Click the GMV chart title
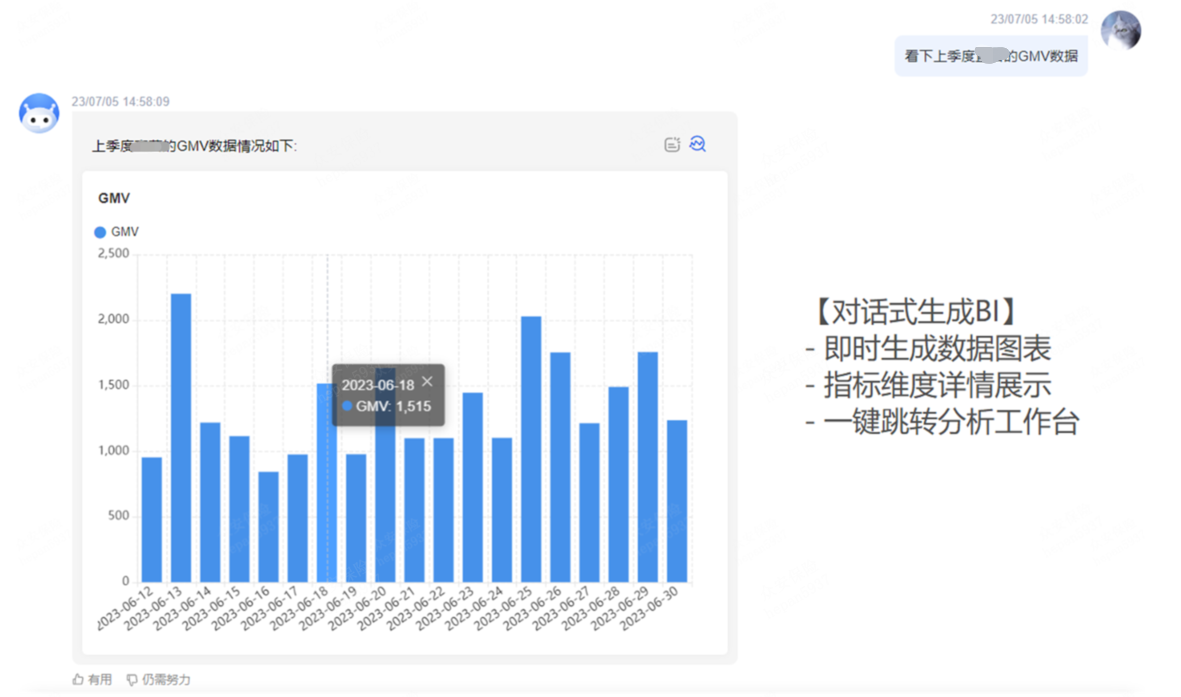 click(114, 198)
